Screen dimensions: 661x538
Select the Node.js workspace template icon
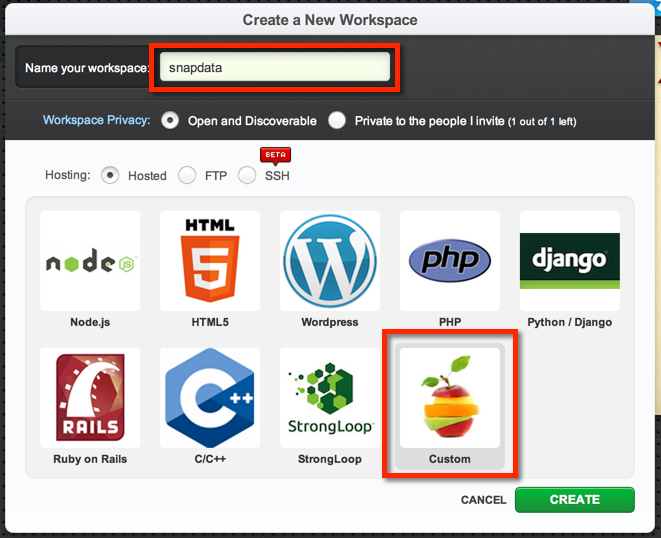(90, 261)
